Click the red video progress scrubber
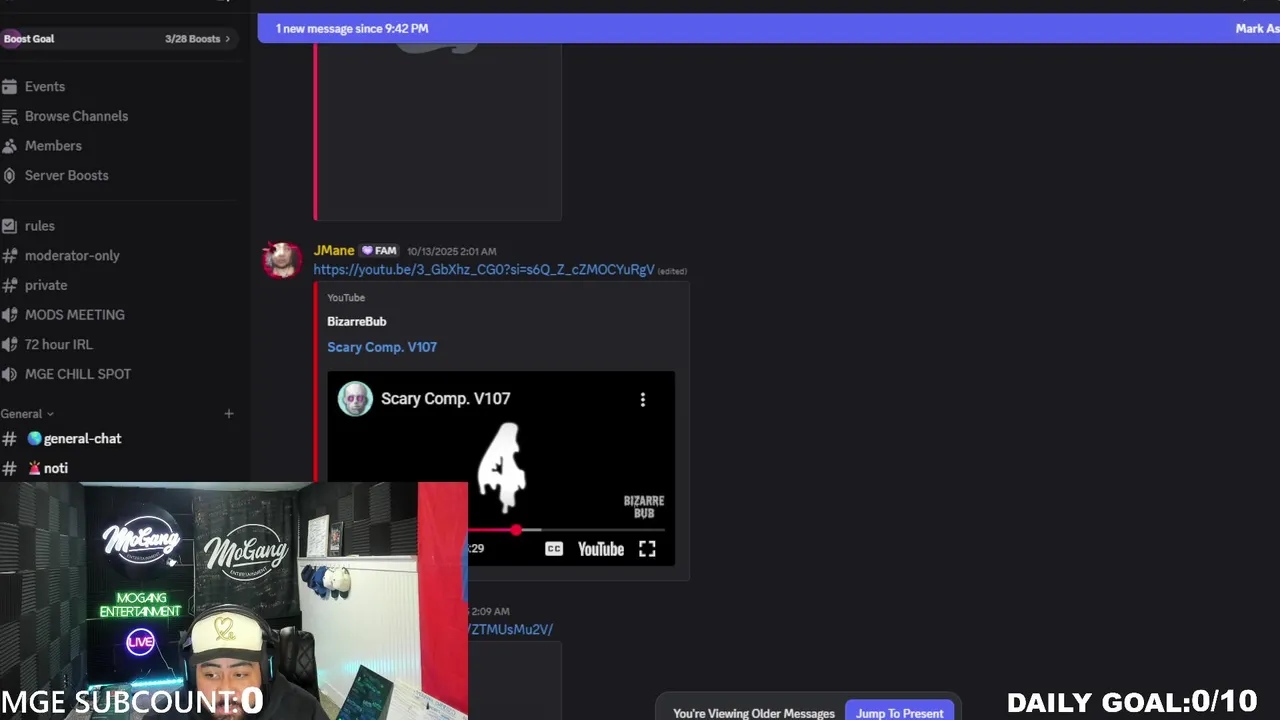 pyautogui.click(x=516, y=530)
